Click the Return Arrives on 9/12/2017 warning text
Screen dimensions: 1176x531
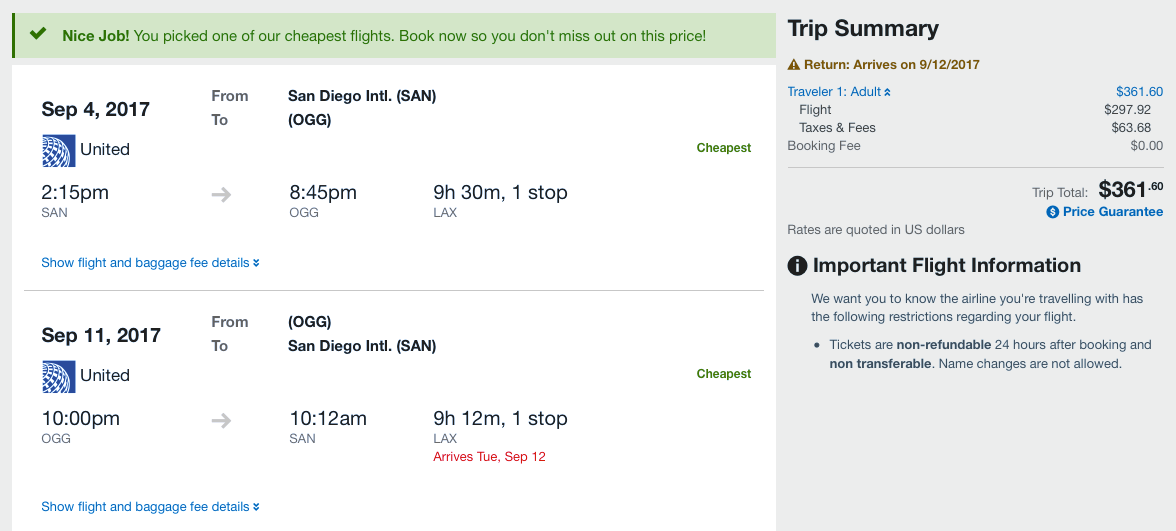coord(891,65)
